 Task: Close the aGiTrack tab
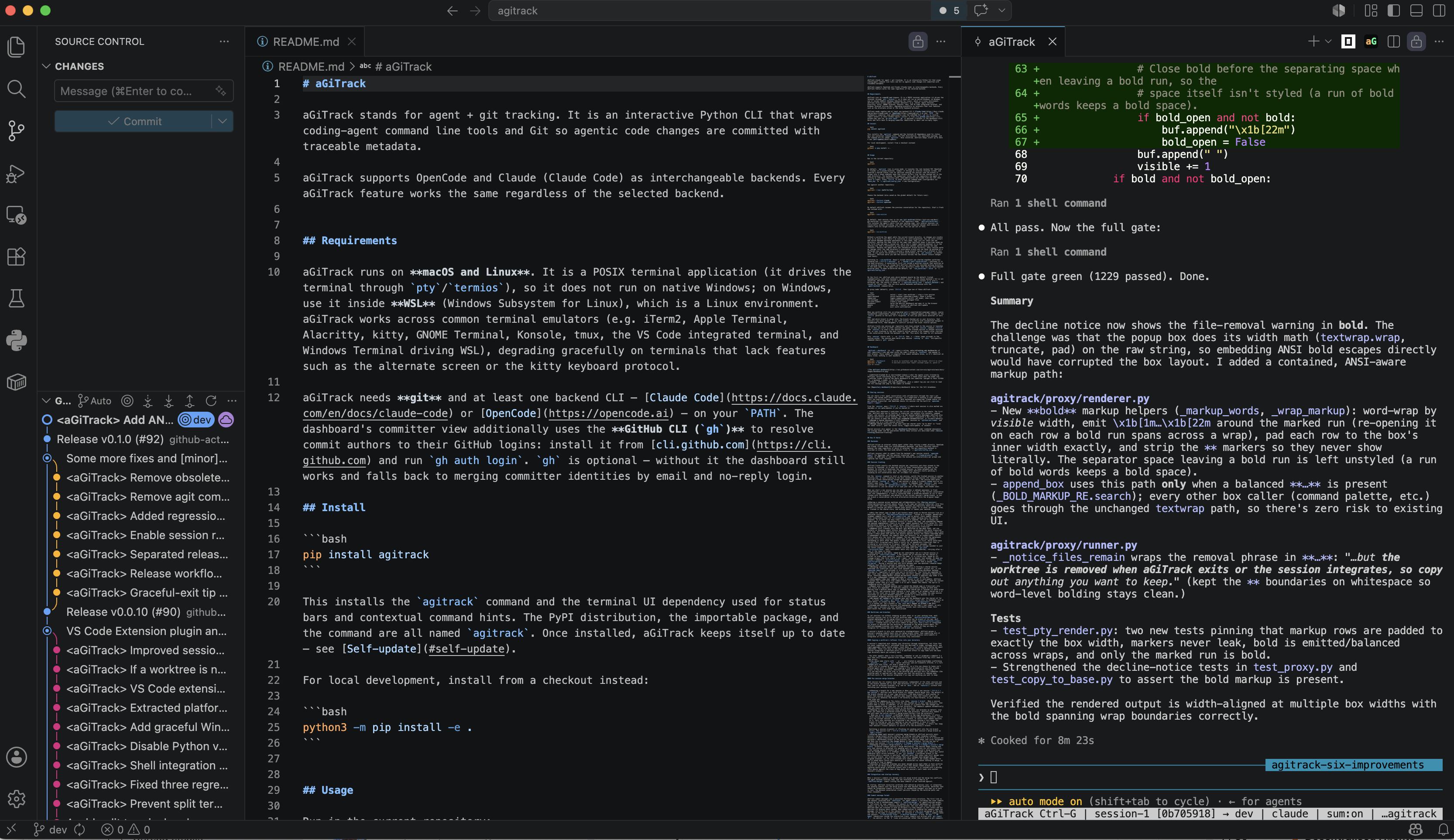point(1053,41)
